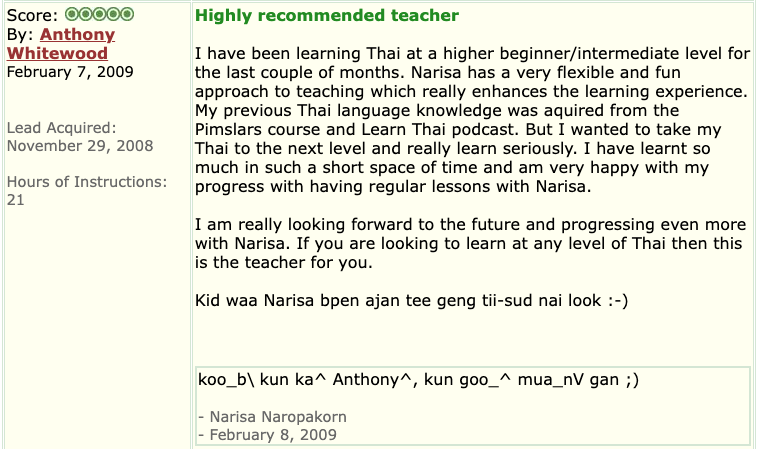Click the second green score circle
The height and width of the screenshot is (449, 757).
click(x=85, y=14)
